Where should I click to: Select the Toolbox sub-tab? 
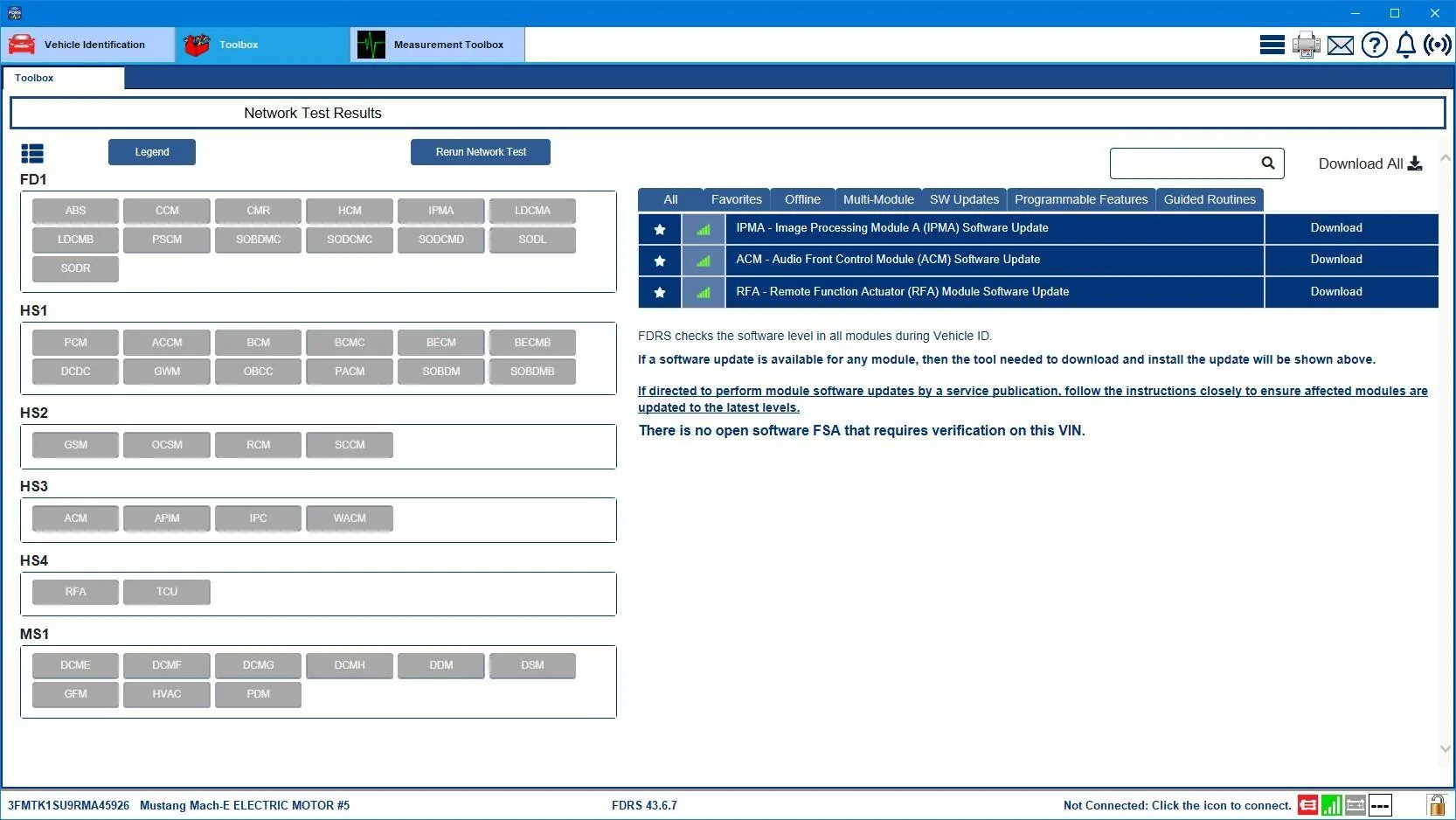[63, 78]
